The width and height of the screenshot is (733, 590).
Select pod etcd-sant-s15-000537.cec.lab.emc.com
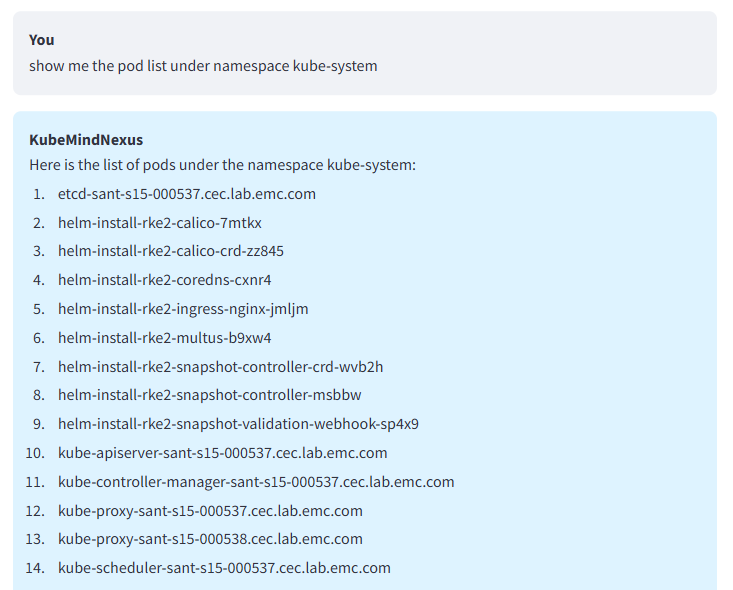(187, 194)
